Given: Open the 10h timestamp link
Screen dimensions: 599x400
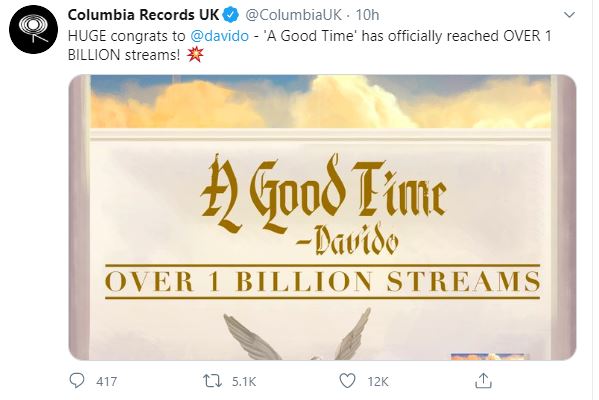Looking at the screenshot, I should point(367,15).
